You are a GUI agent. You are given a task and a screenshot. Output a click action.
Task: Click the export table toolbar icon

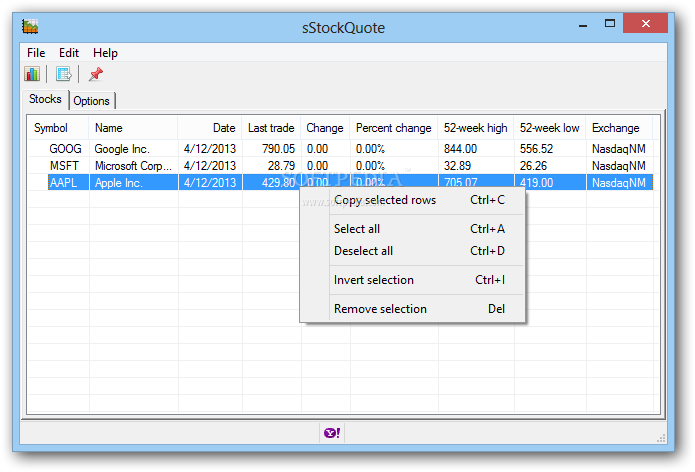click(x=63, y=74)
